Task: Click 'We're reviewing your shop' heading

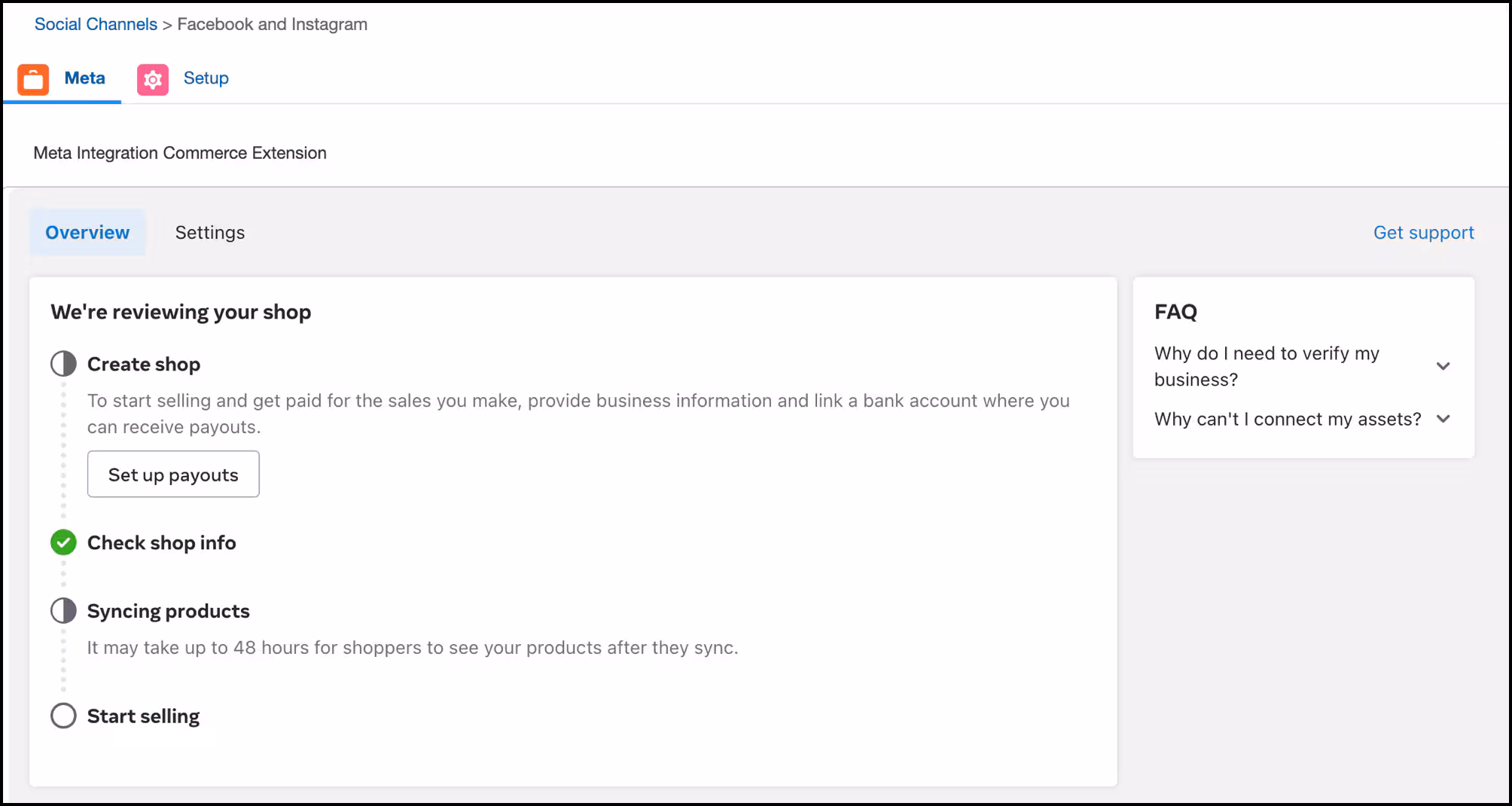Action: pyautogui.click(x=181, y=312)
